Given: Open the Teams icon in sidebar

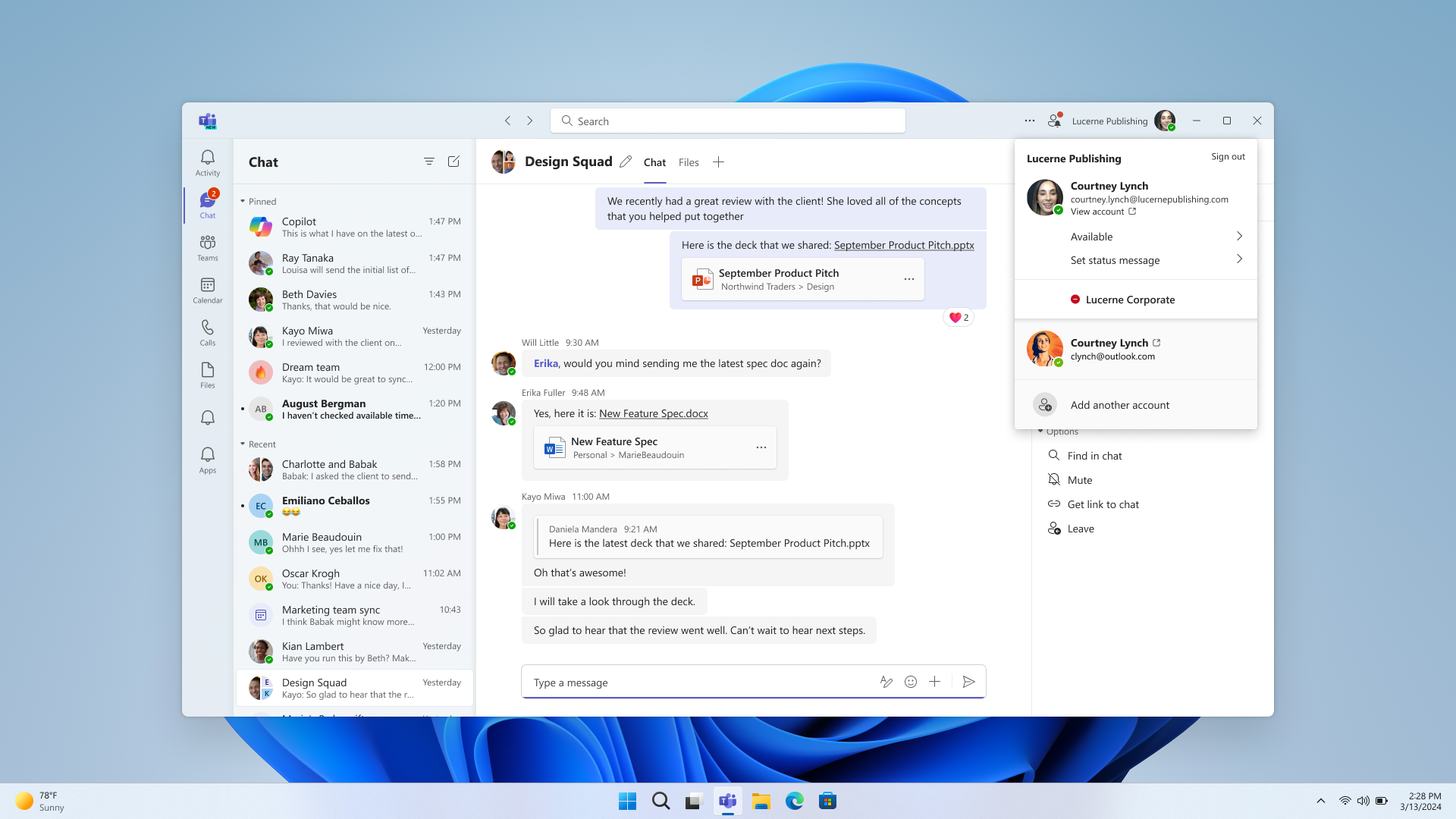Looking at the screenshot, I should [x=207, y=247].
